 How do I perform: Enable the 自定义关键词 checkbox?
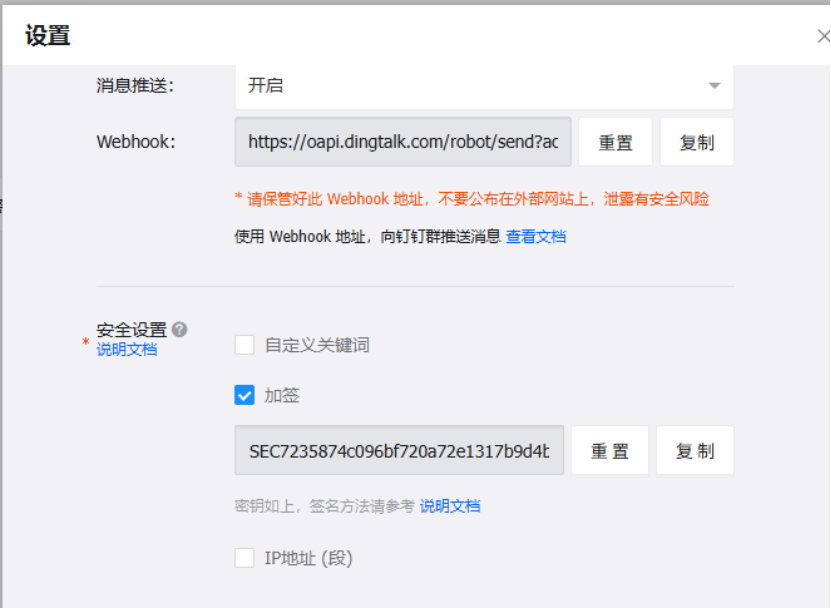[244, 345]
